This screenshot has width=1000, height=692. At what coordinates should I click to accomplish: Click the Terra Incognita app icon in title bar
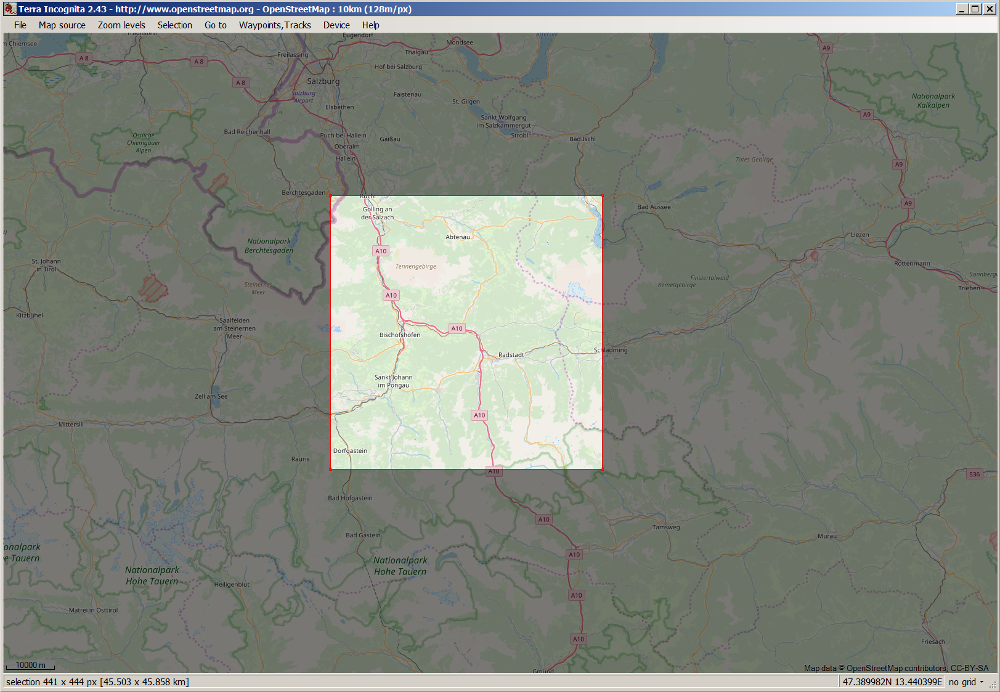(x=9, y=8)
